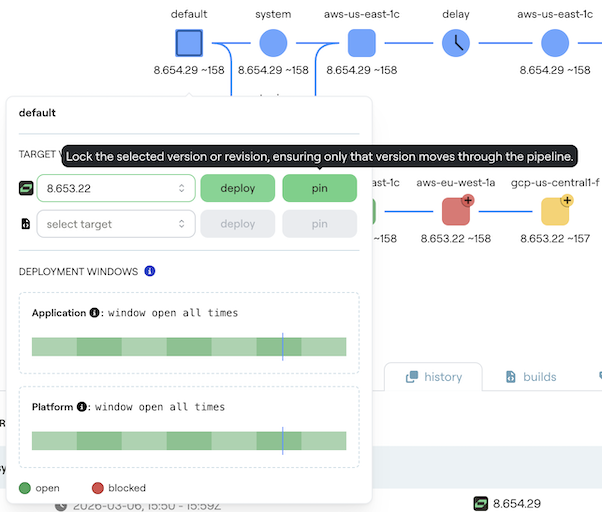Click the green application icon beside 8.654.29
The width and height of the screenshot is (602, 512).
tap(480, 504)
